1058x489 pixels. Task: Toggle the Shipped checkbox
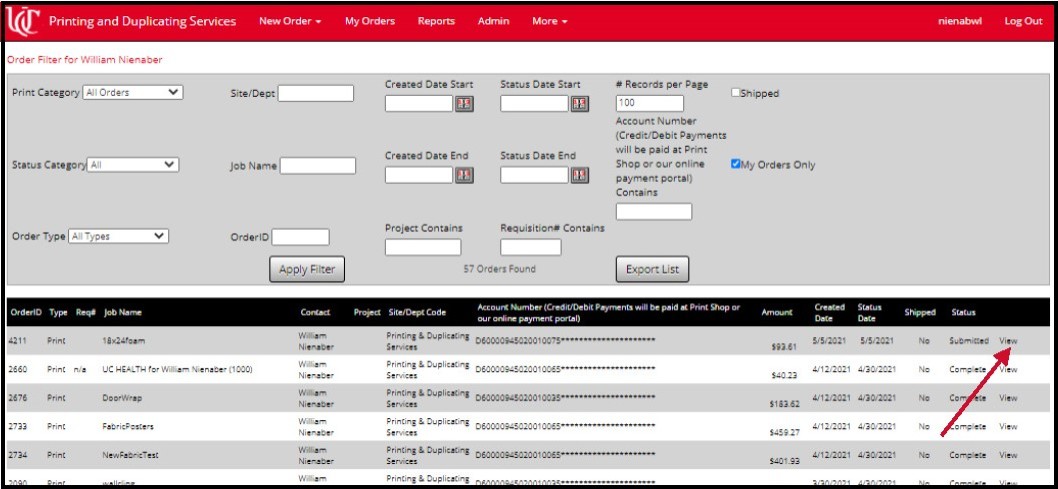[735, 93]
